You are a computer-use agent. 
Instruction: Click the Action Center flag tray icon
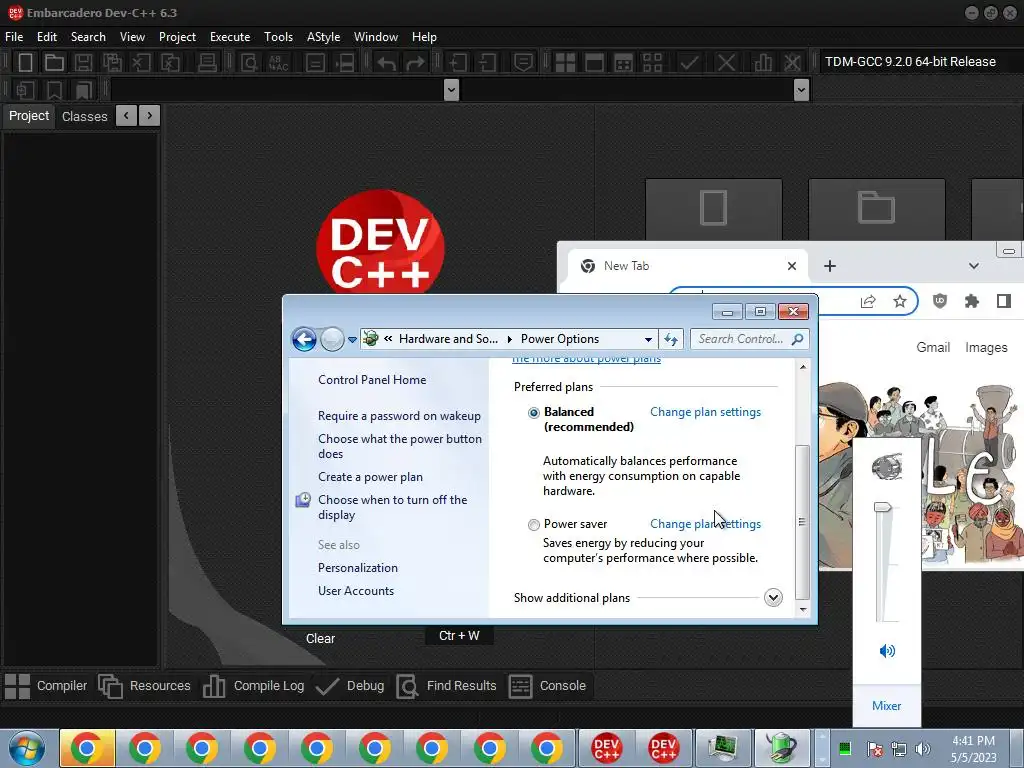coord(874,749)
